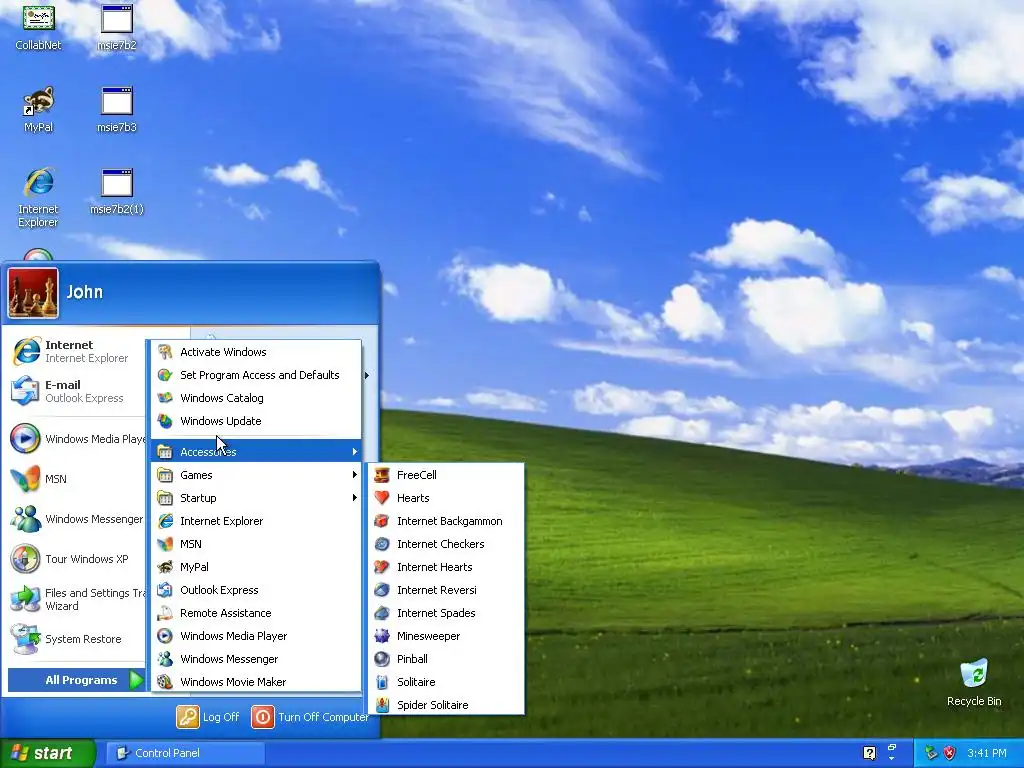The height and width of the screenshot is (768, 1024).
Task: Select msie7b2(1) desktop file
Action: [117, 192]
